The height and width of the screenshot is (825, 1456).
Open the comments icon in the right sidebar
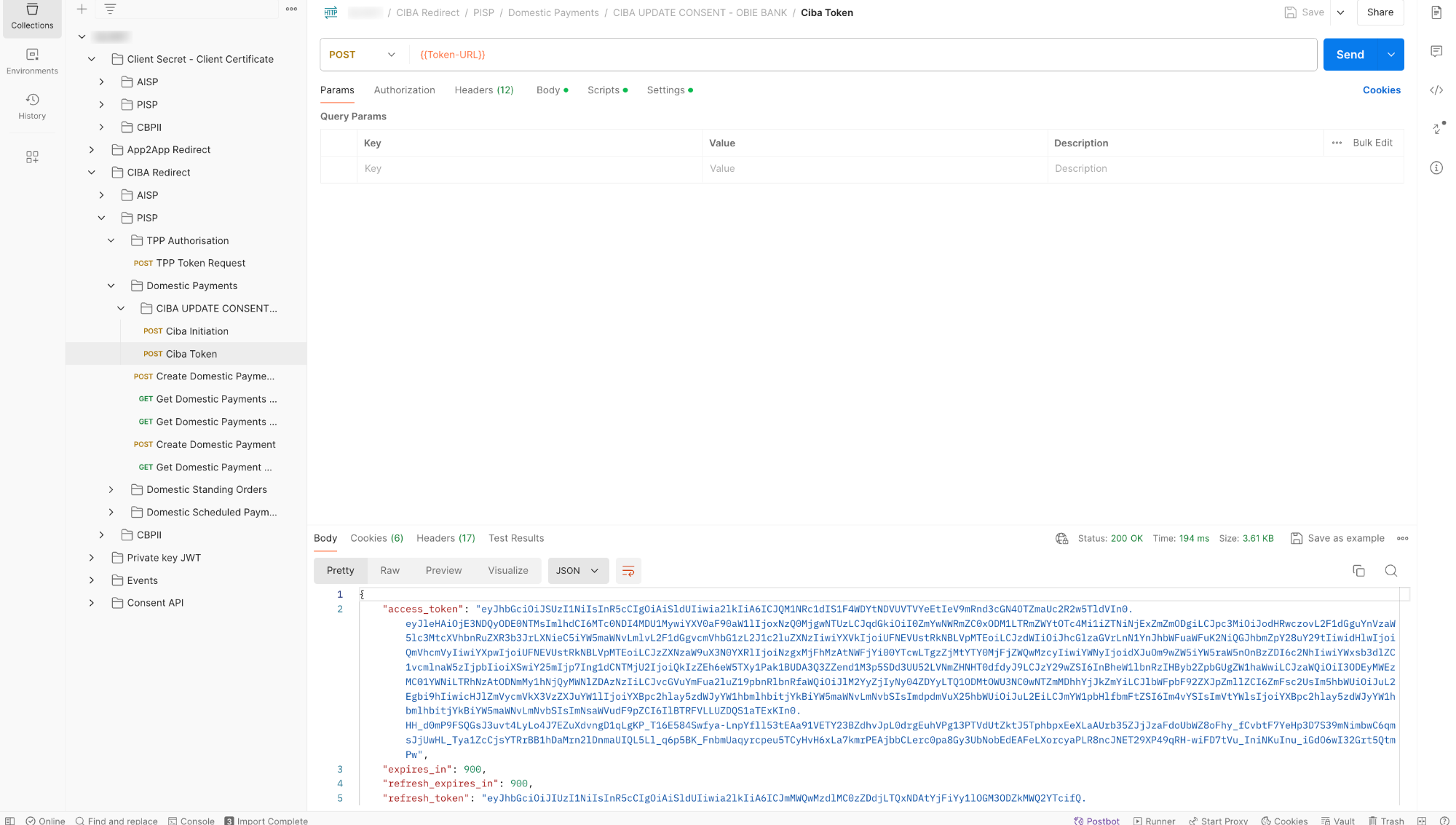[1436, 51]
